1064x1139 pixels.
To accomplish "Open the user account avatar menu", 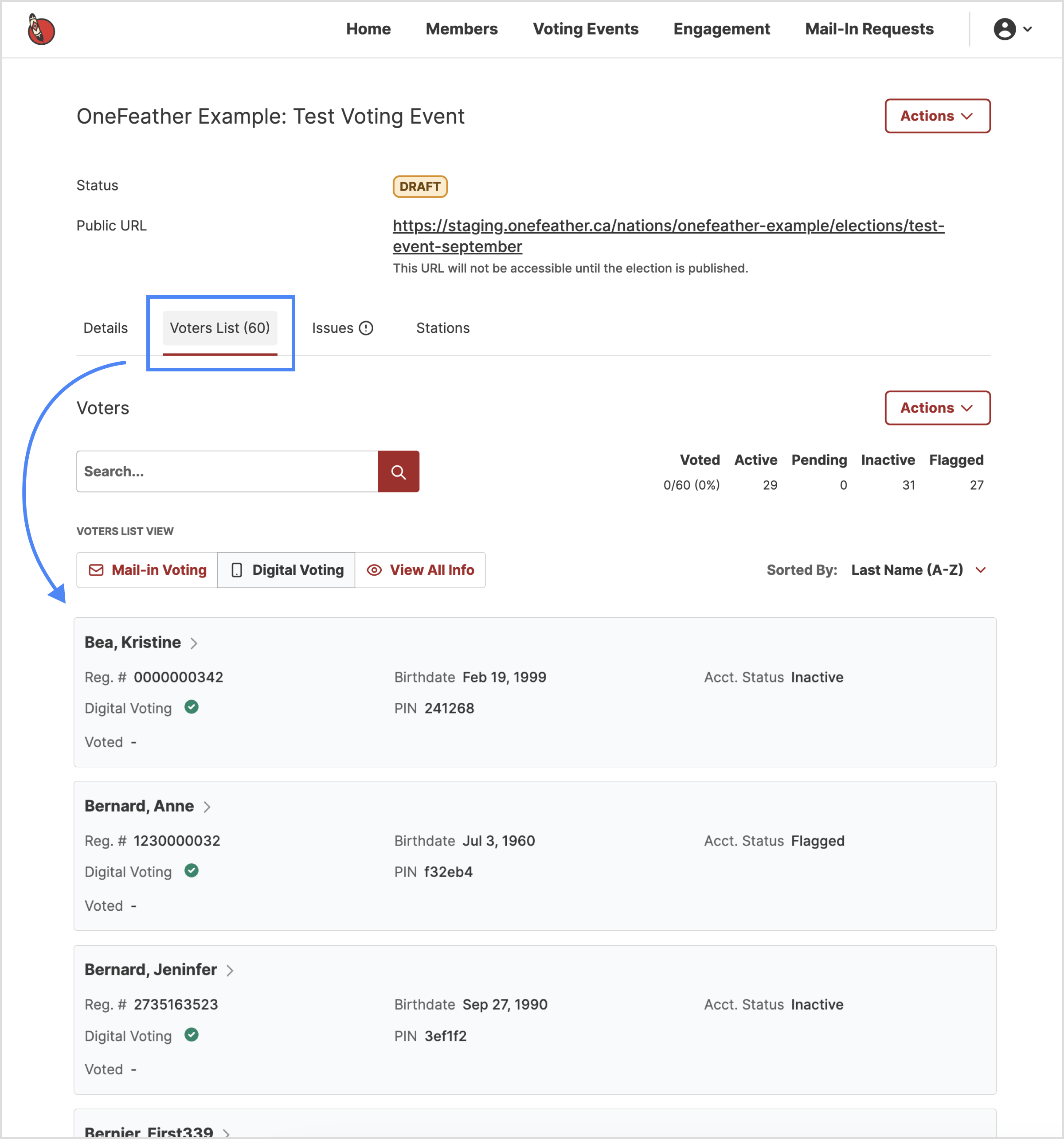I will tap(1005, 29).
